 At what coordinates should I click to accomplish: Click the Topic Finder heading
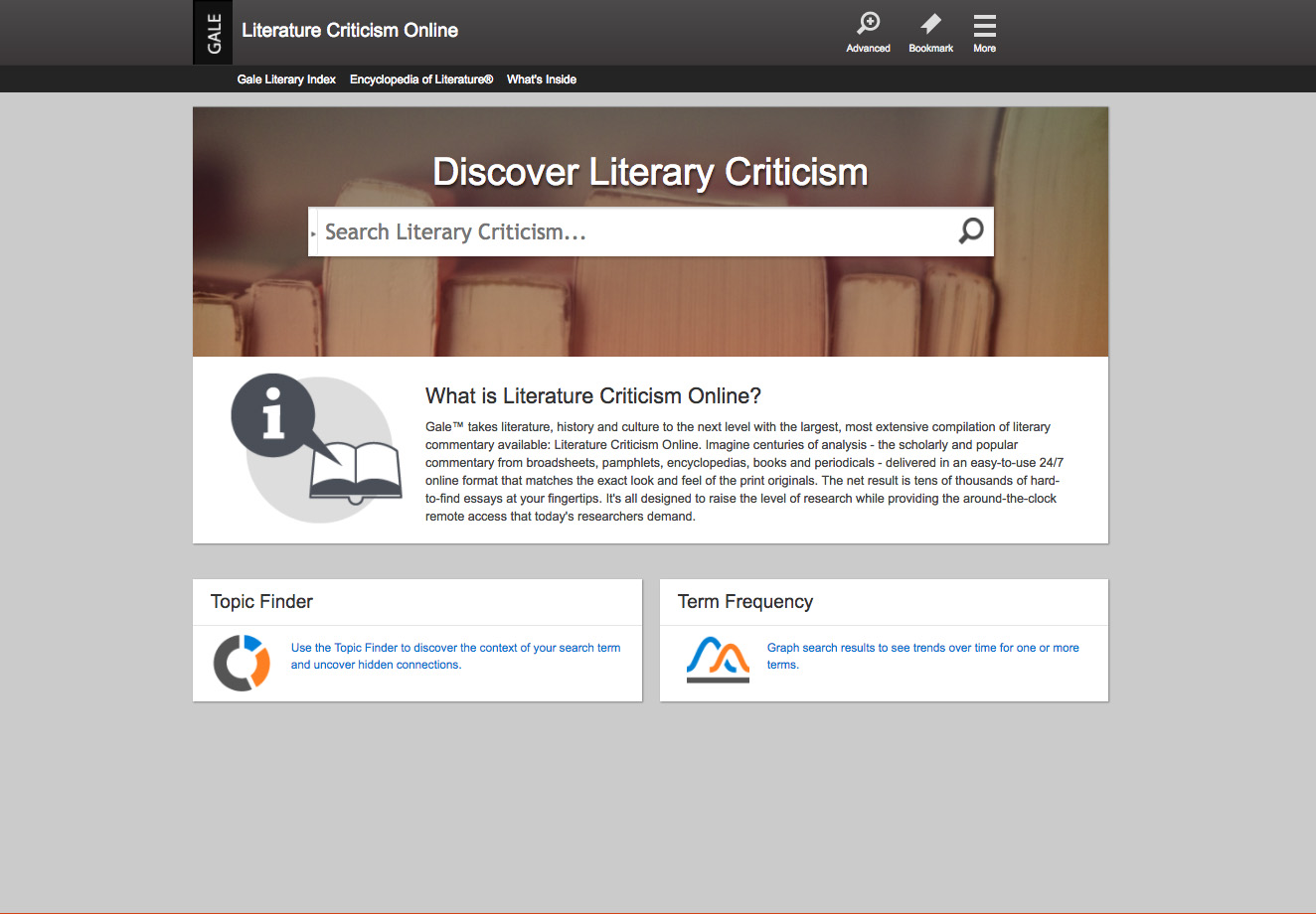pos(261,601)
